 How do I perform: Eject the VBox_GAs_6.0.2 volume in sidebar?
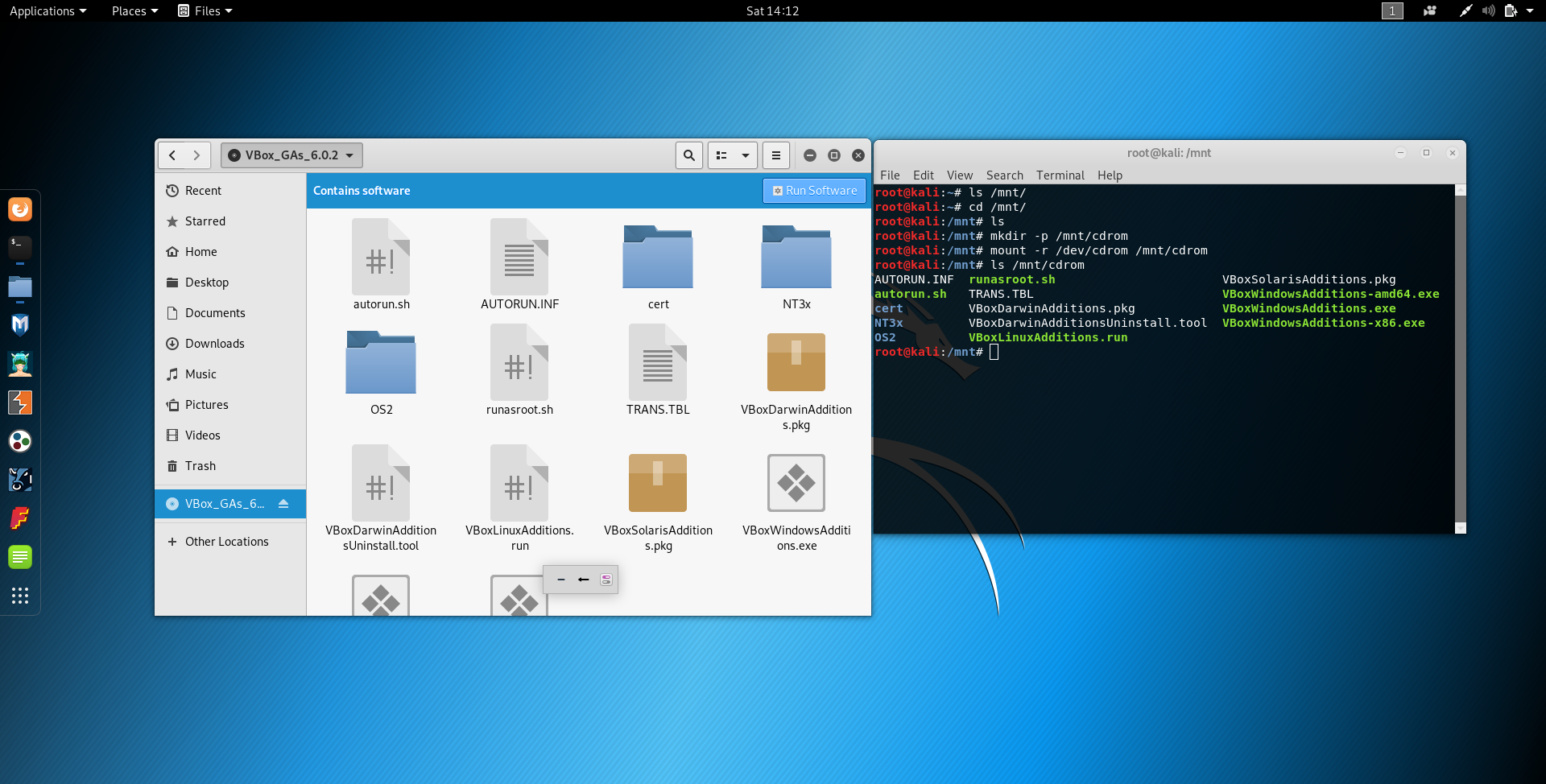[283, 503]
